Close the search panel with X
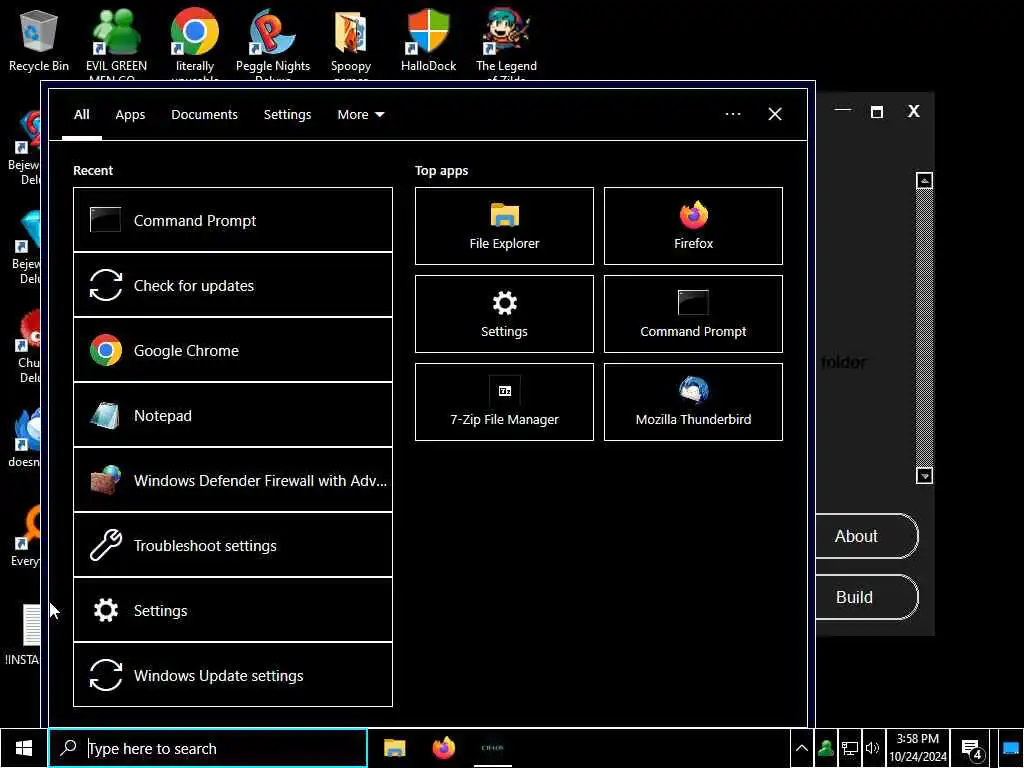Image resolution: width=1024 pixels, height=768 pixels. [775, 114]
